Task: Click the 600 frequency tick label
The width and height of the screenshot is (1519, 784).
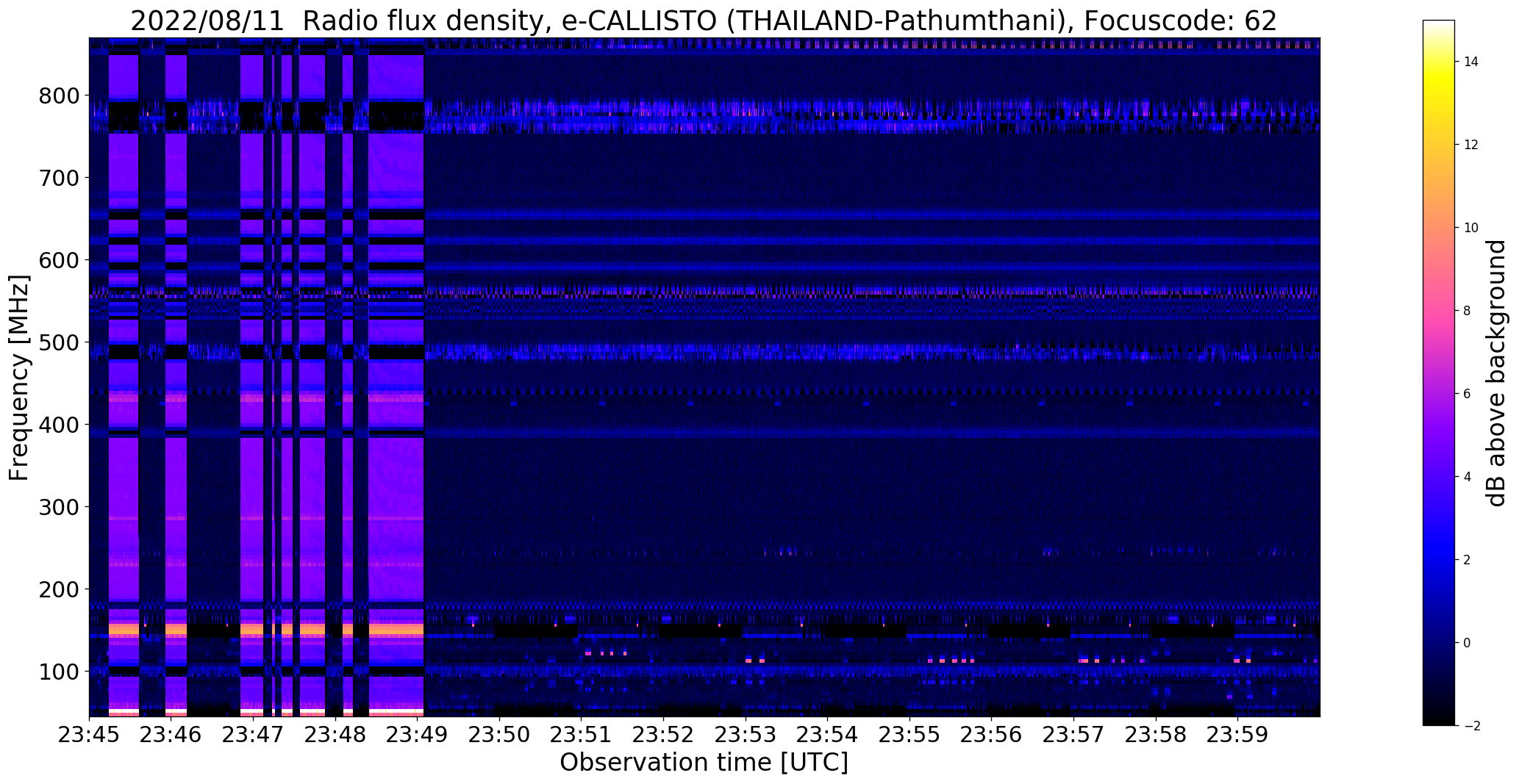Action: (59, 261)
